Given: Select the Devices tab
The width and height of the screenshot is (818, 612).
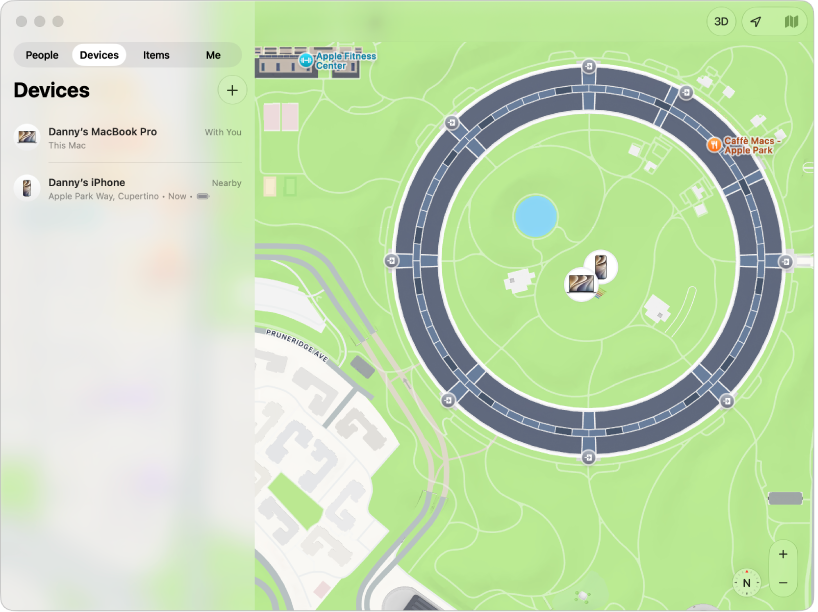Looking at the screenshot, I should click(99, 55).
